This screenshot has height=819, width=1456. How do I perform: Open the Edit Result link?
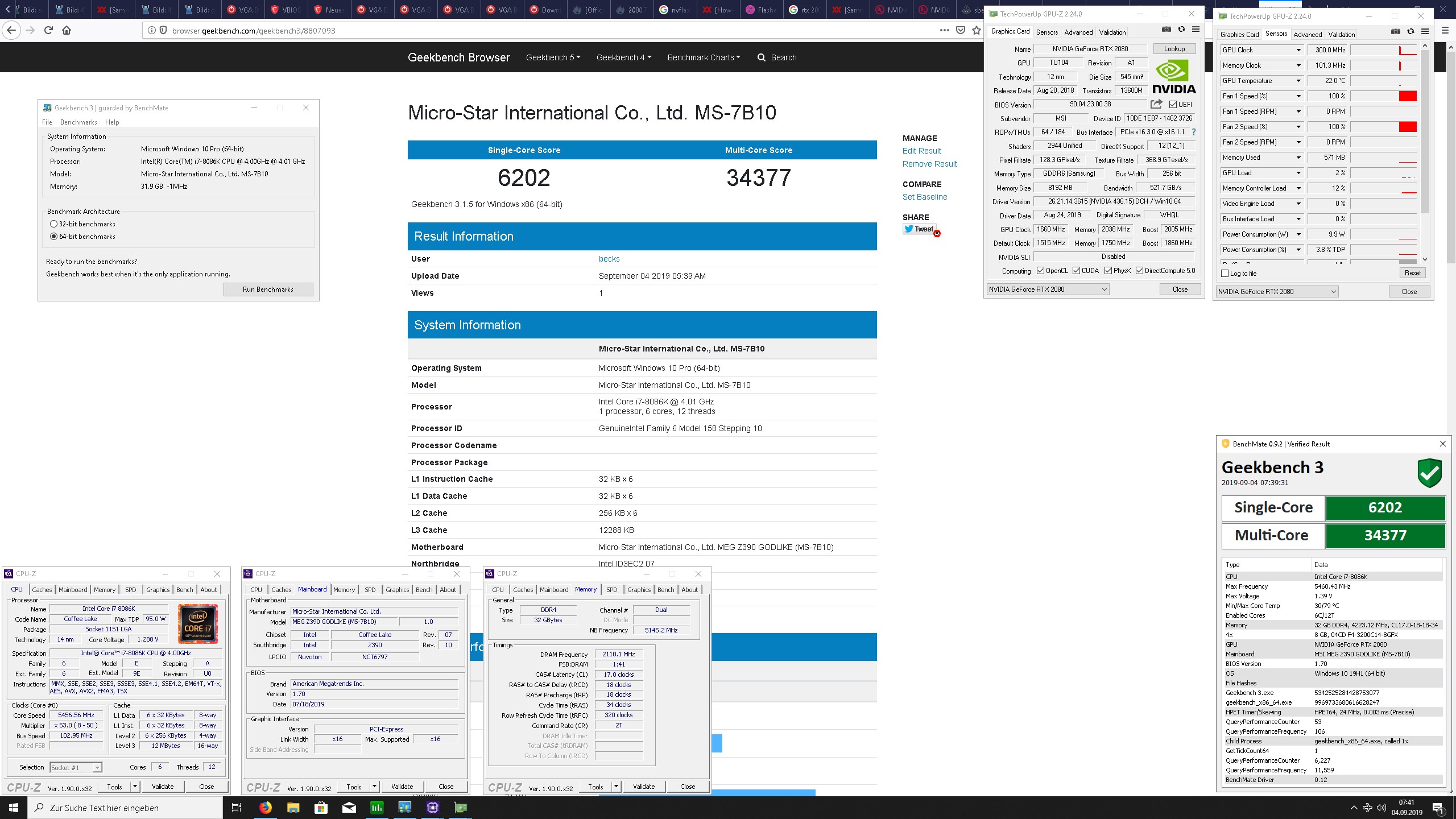click(921, 151)
